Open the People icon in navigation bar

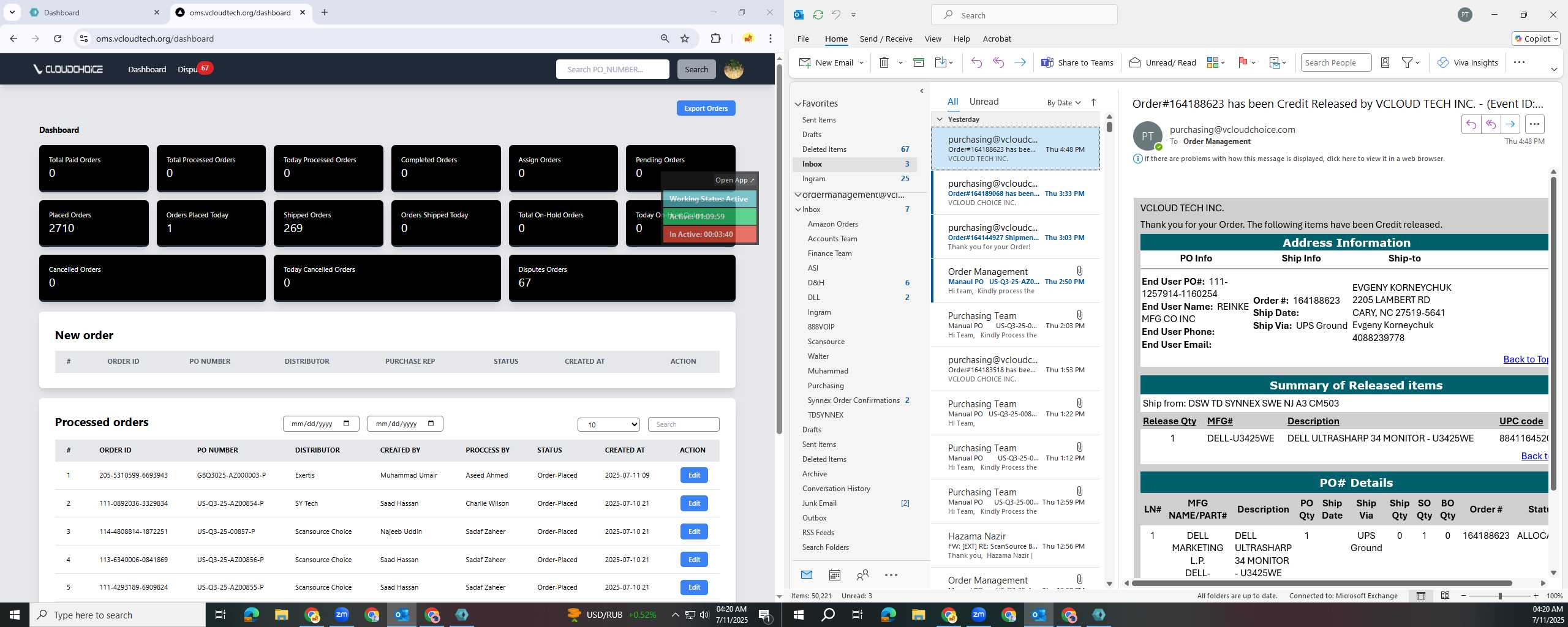tap(862, 575)
